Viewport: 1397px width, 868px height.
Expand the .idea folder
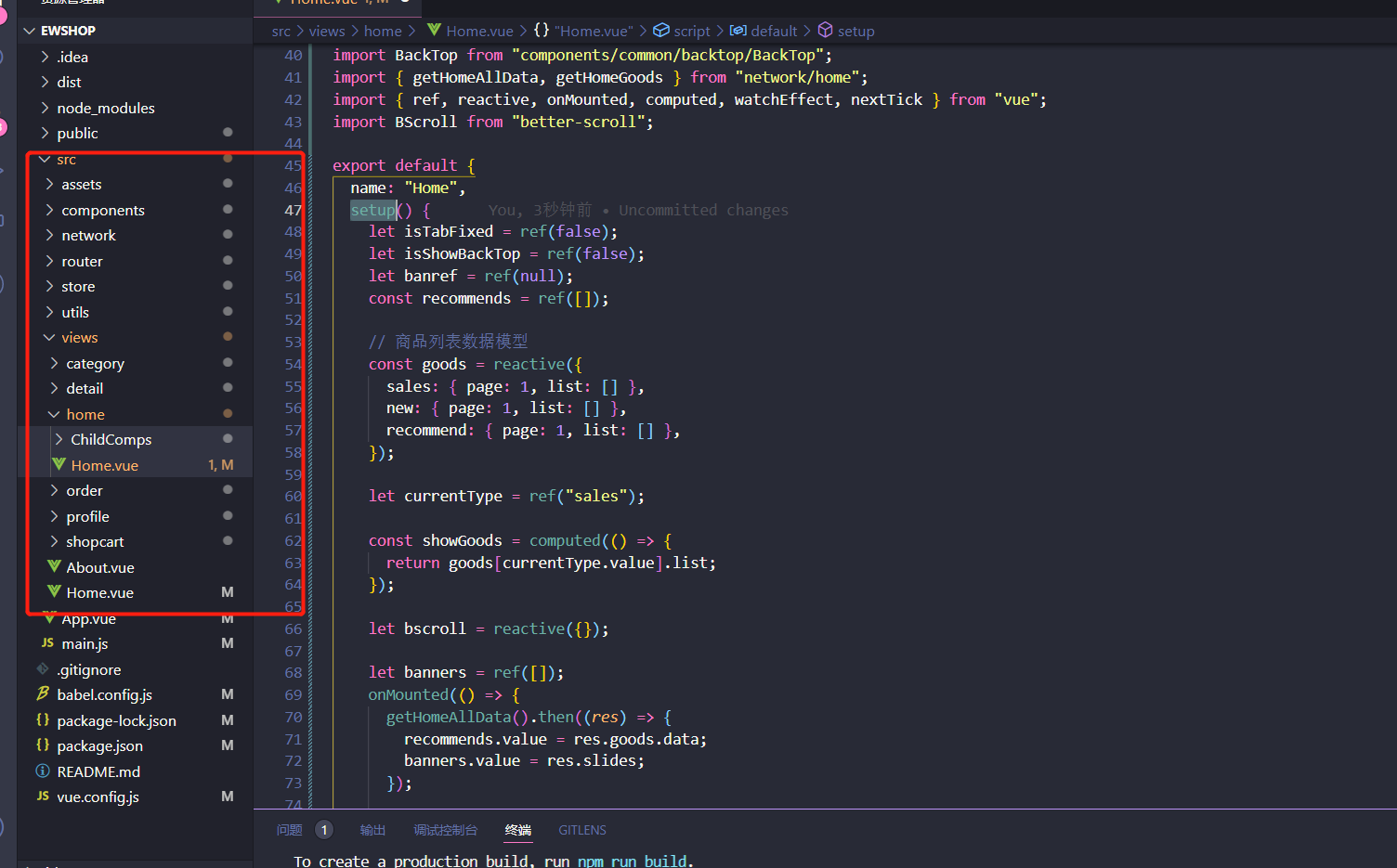[x=72, y=57]
